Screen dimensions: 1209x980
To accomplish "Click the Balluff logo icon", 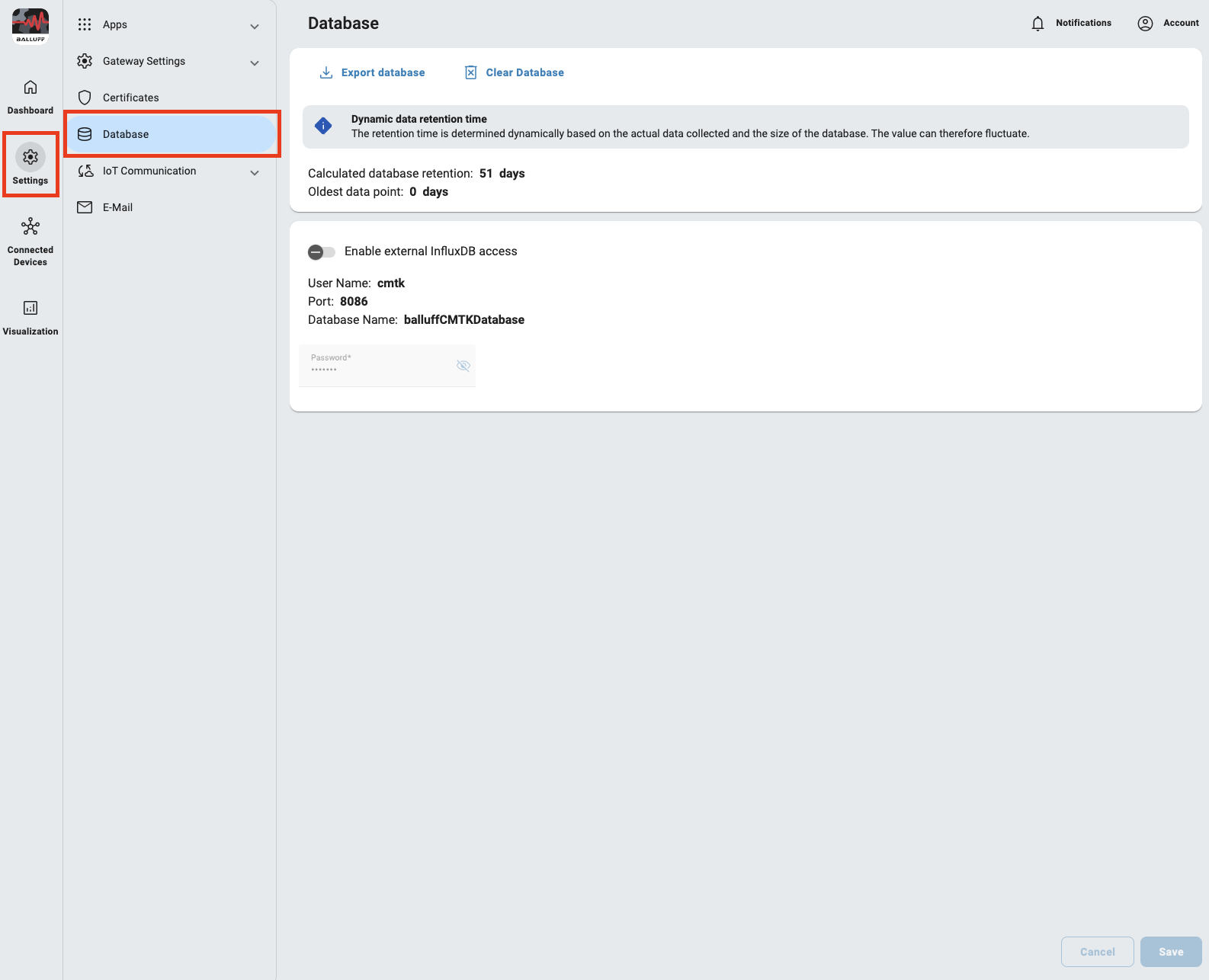I will (30, 26).
